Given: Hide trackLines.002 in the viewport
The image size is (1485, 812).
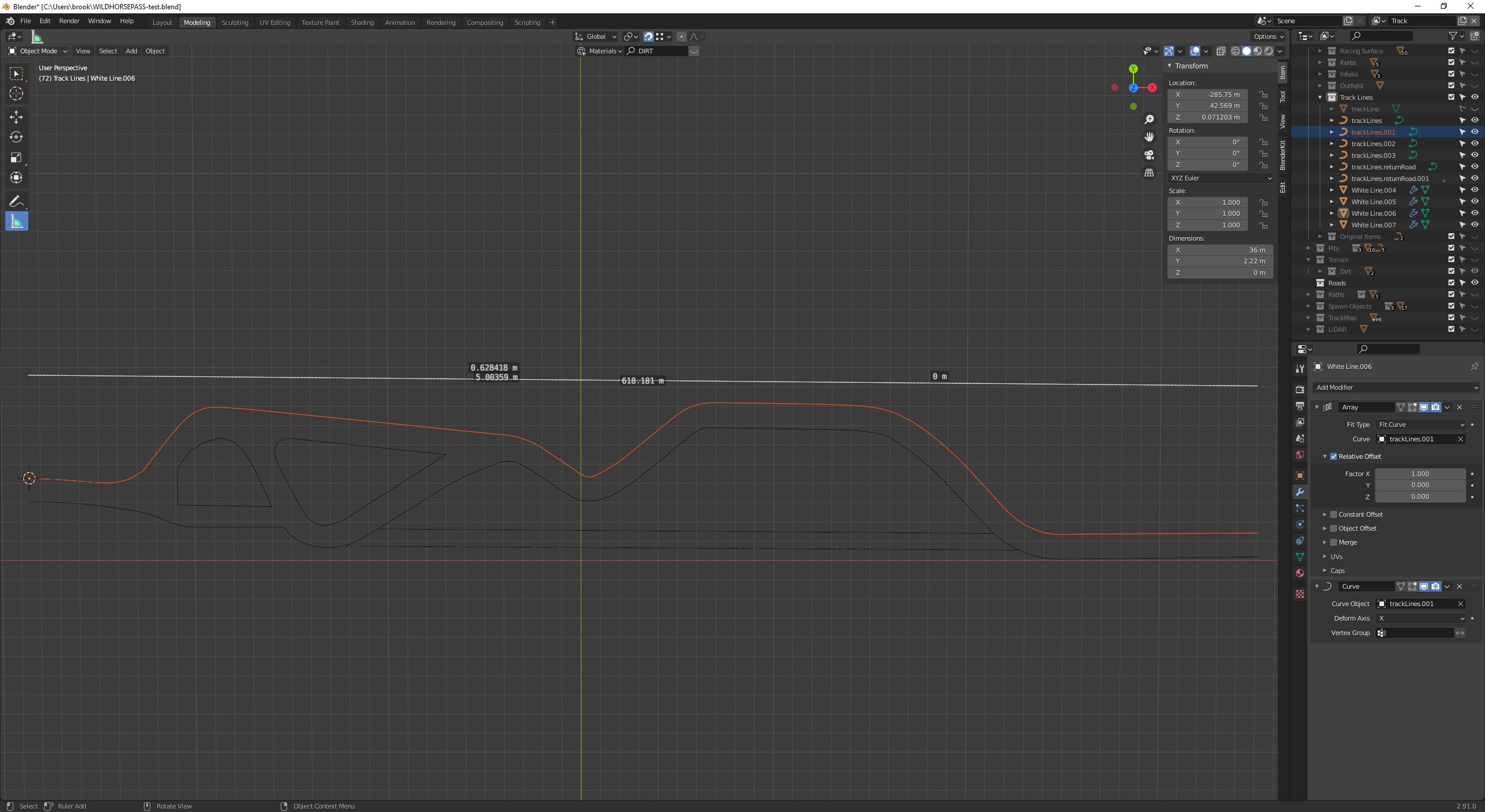Looking at the screenshot, I should [x=1474, y=143].
